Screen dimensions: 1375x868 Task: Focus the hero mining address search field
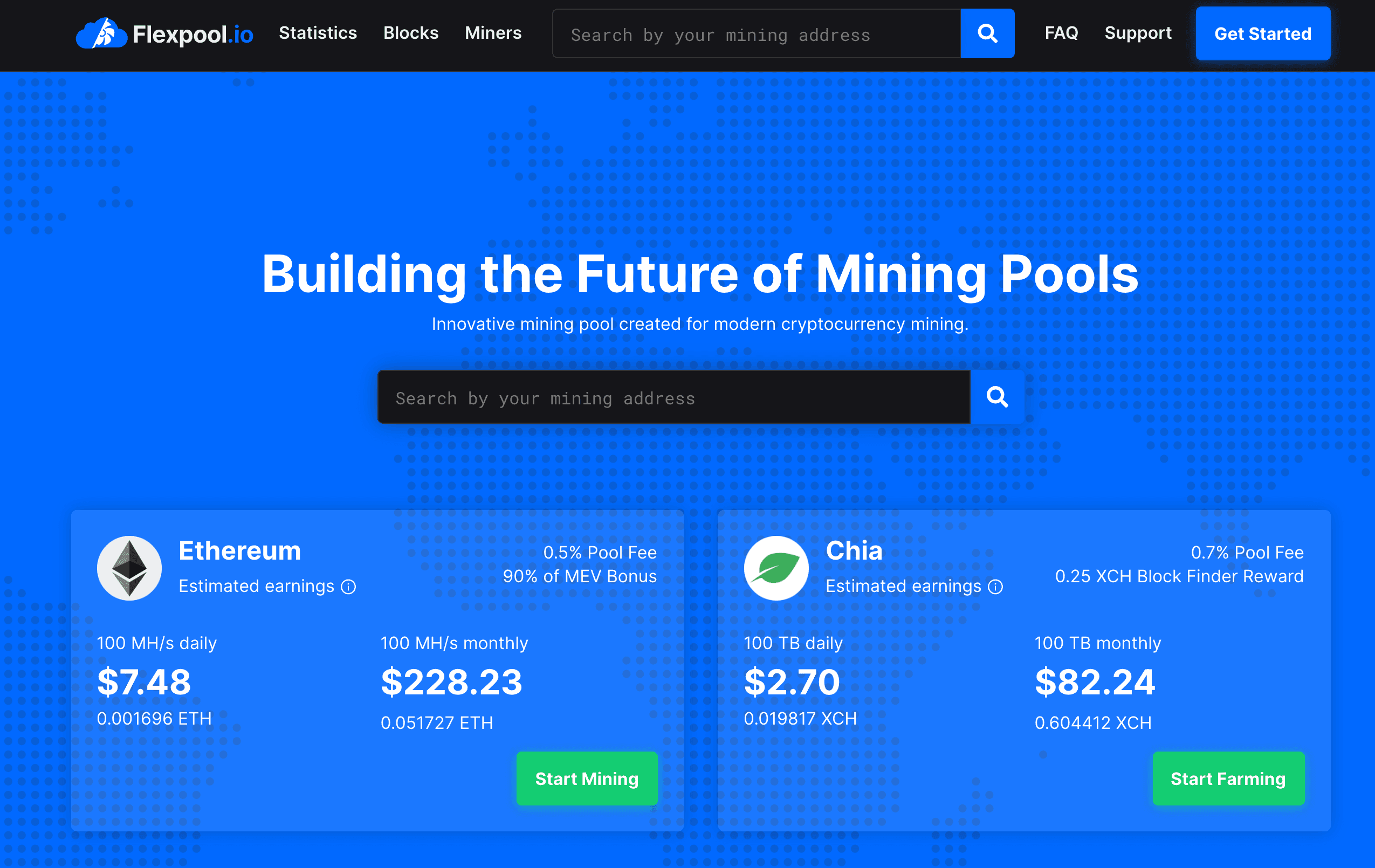[x=674, y=397]
